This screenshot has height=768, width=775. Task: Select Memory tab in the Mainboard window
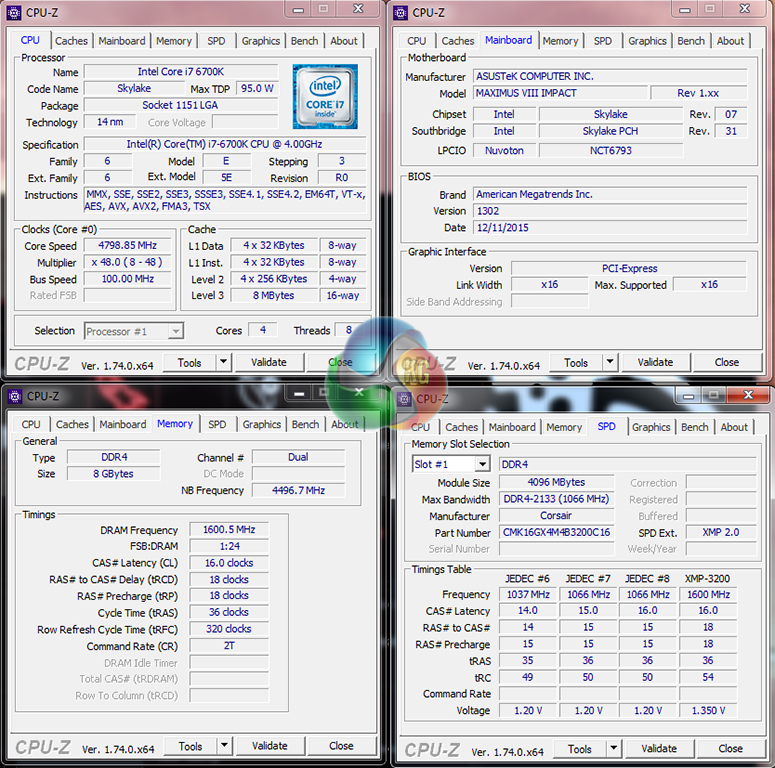(560, 41)
